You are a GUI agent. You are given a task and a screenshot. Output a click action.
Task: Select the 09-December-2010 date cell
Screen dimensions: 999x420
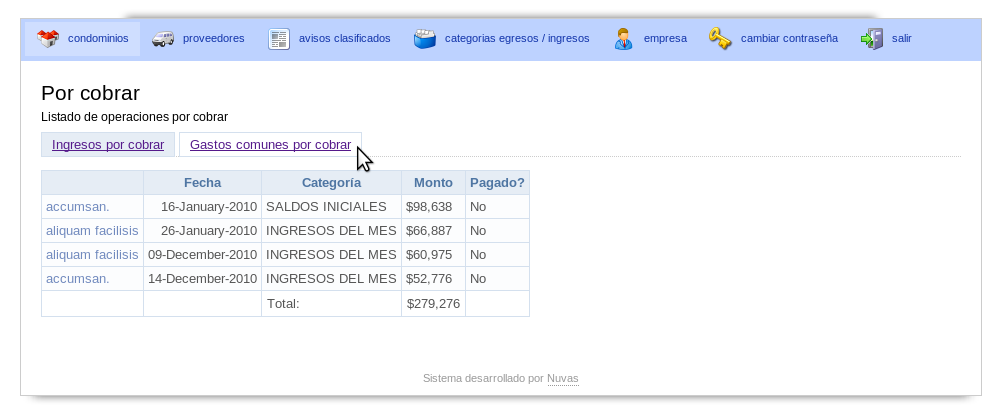click(x=203, y=255)
